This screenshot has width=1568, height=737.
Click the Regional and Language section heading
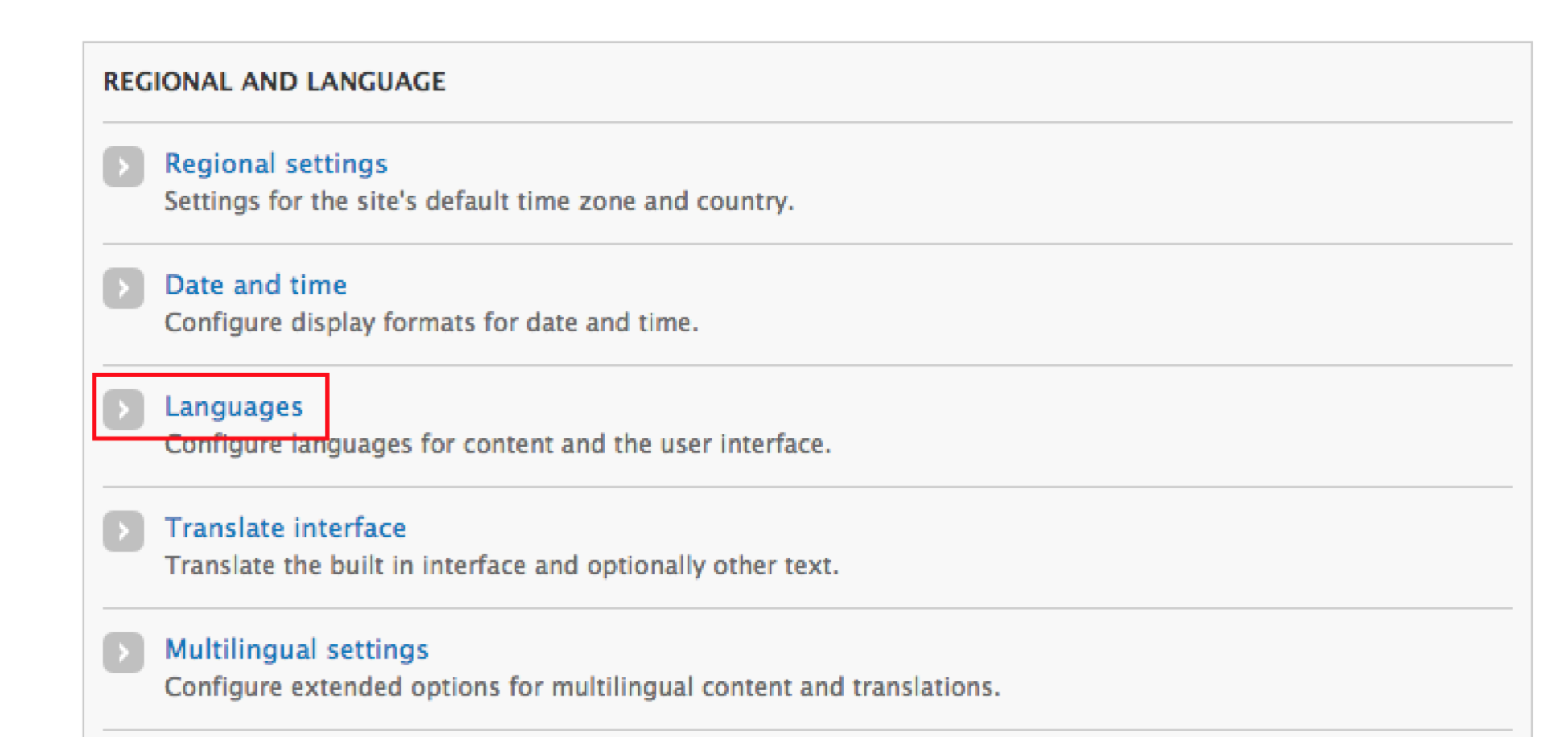pyautogui.click(x=274, y=82)
